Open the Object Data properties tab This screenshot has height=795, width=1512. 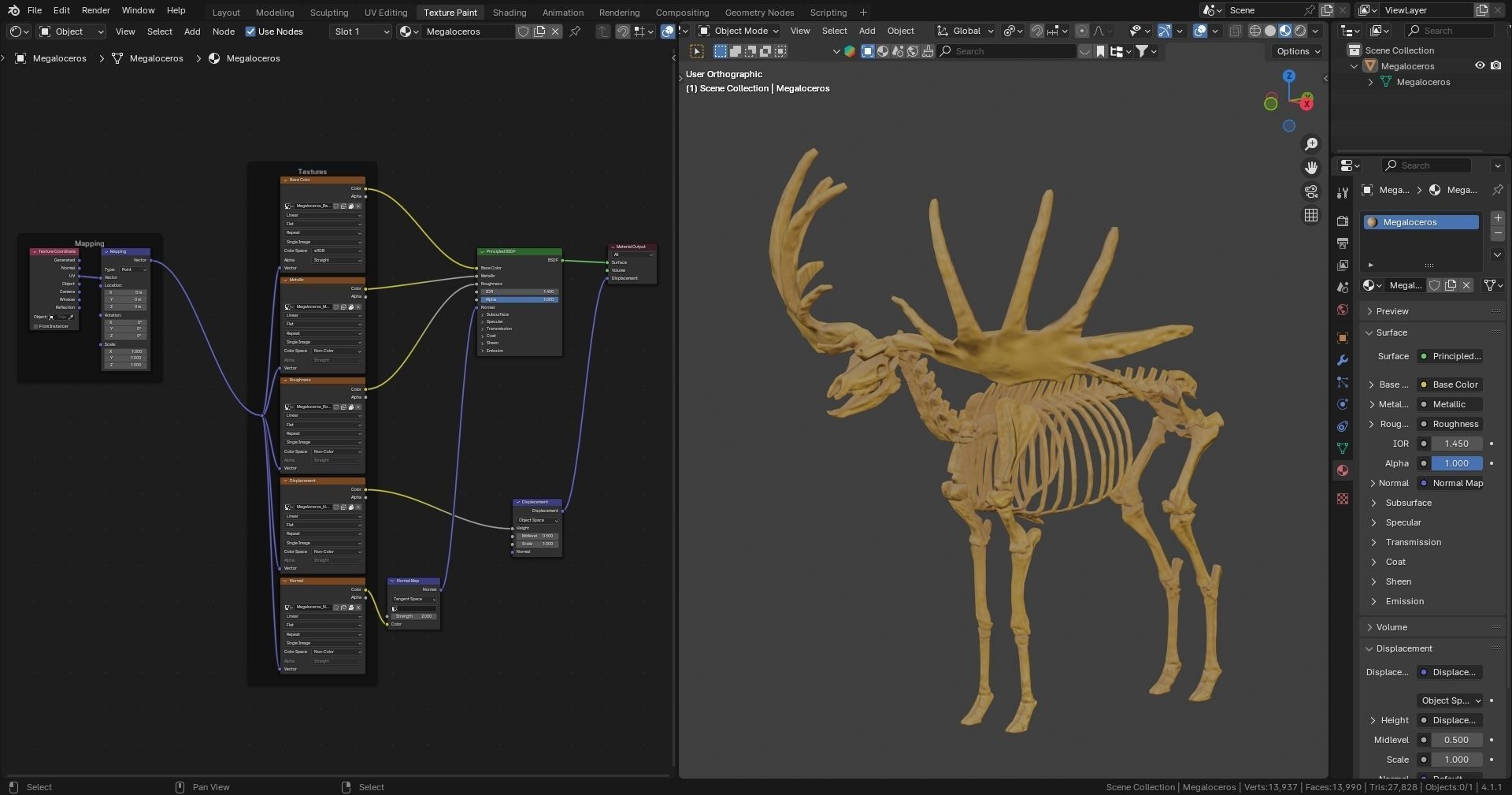(x=1343, y=448)
